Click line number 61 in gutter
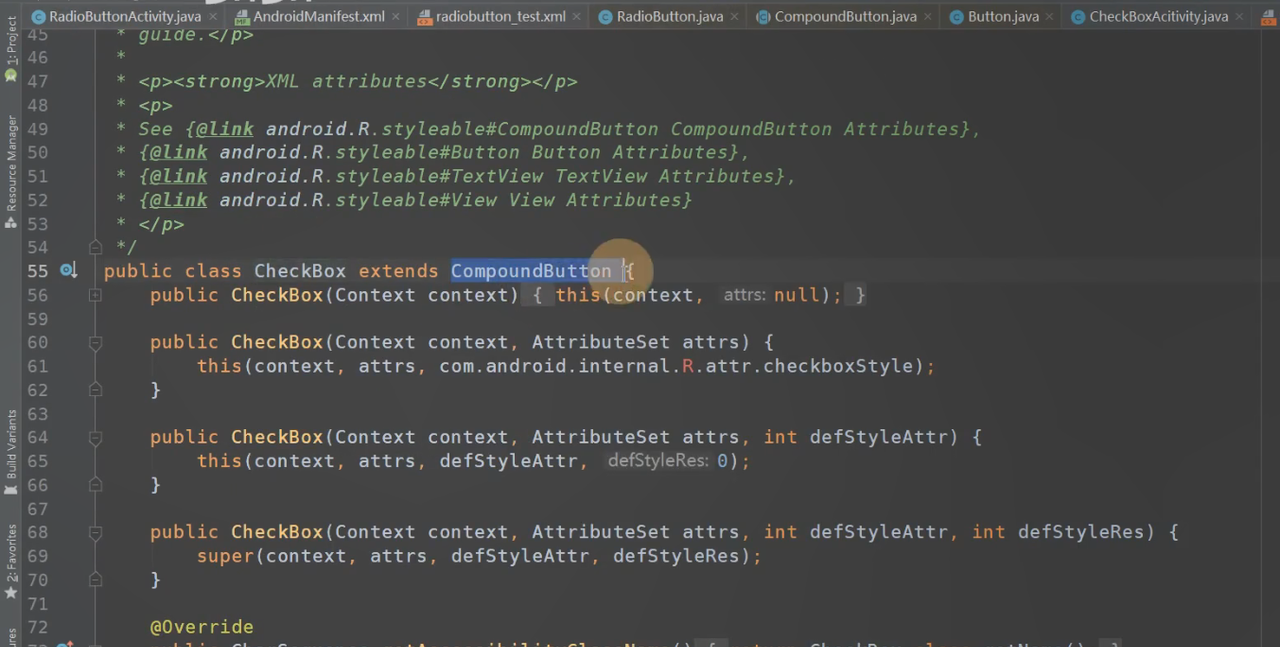 coord(37,366)
